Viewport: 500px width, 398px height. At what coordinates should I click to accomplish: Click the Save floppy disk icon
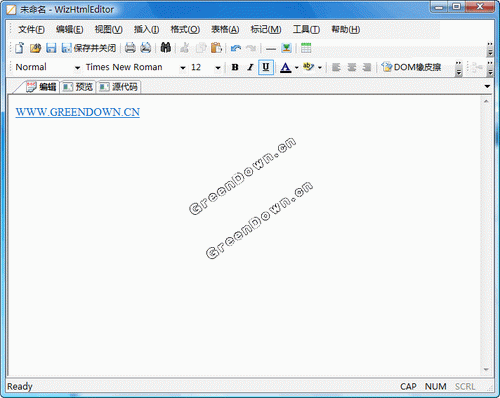[51, 48]
